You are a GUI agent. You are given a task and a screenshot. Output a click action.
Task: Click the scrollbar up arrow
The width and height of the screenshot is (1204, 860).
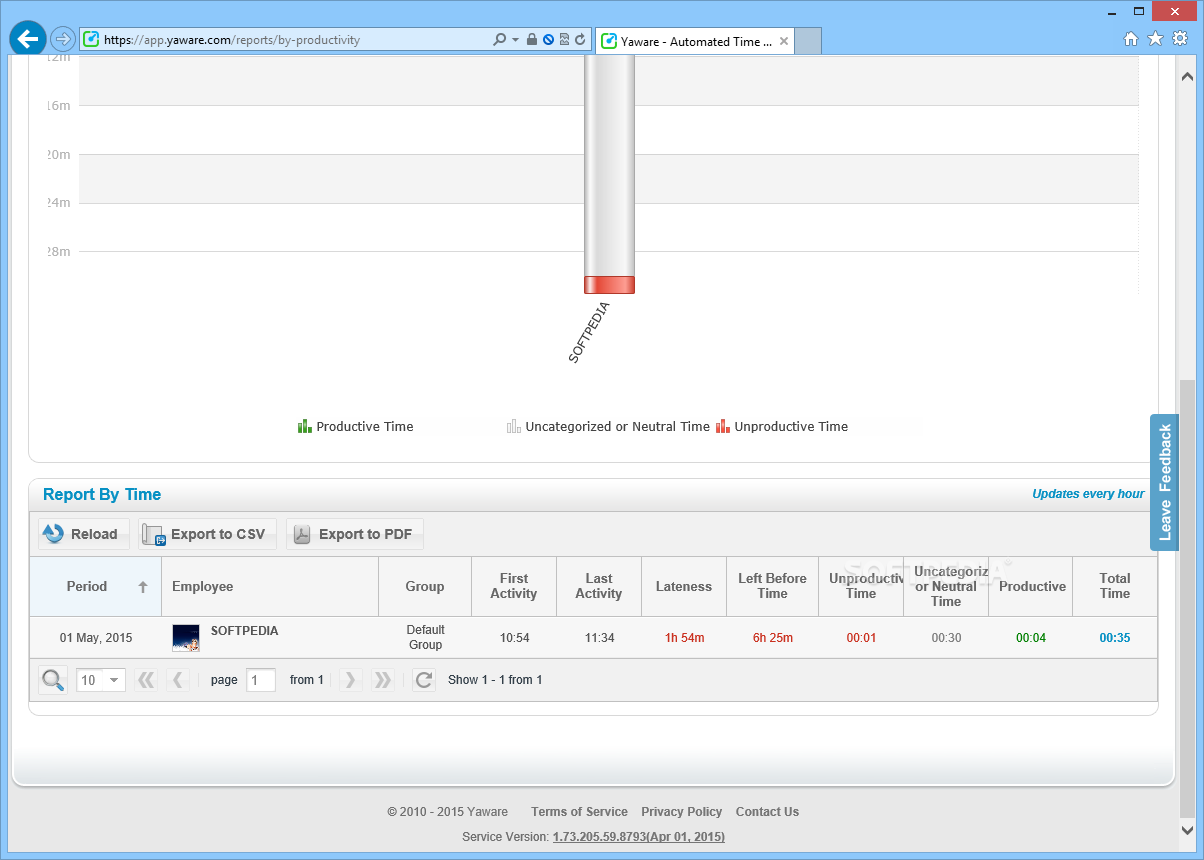point(1187,76)
